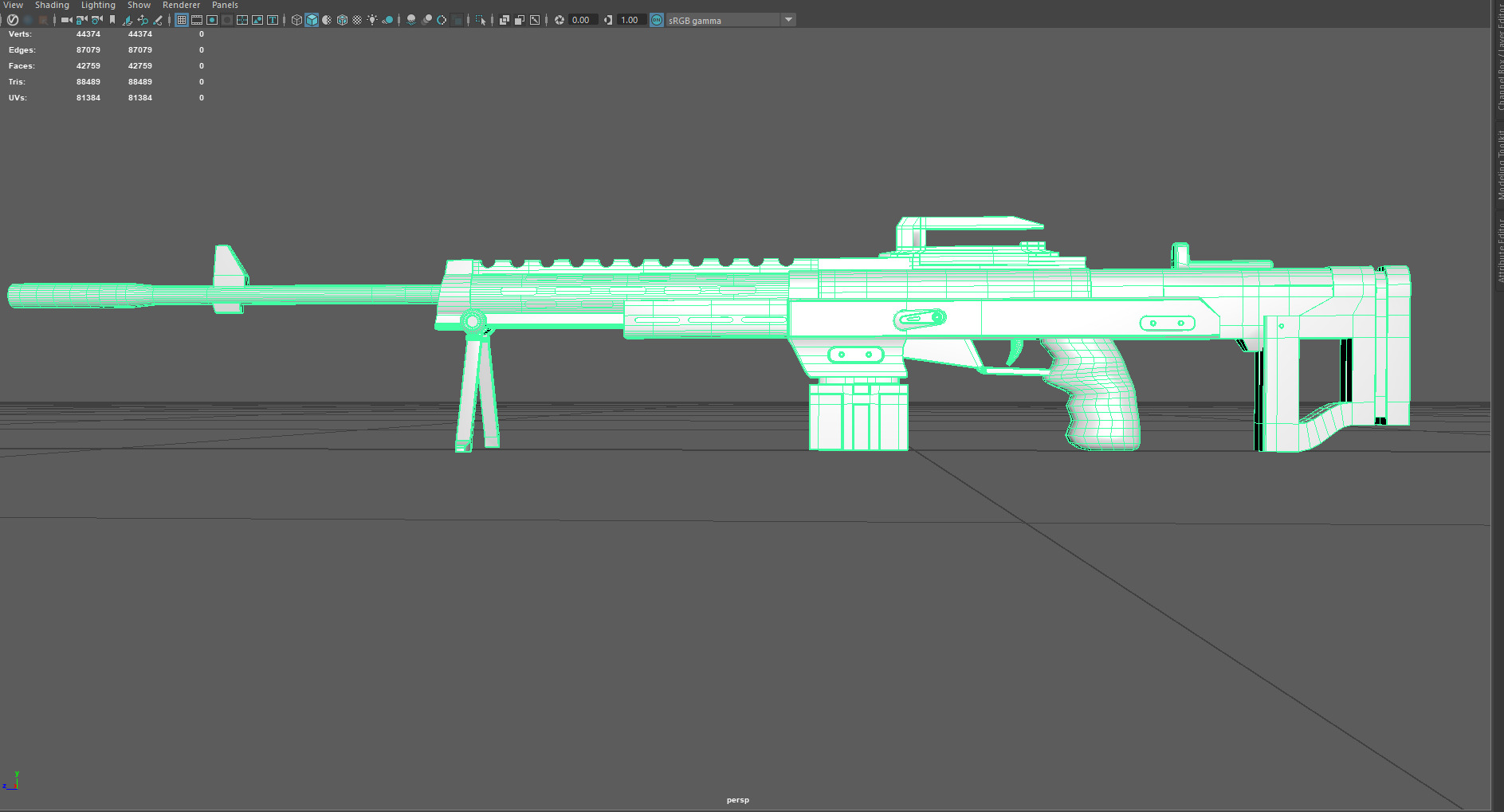The width and height of the screenshot is (1504, 812).
Task: Toggle the X-Ray icon
Action: pyautogui.click(x=504, y=20)
